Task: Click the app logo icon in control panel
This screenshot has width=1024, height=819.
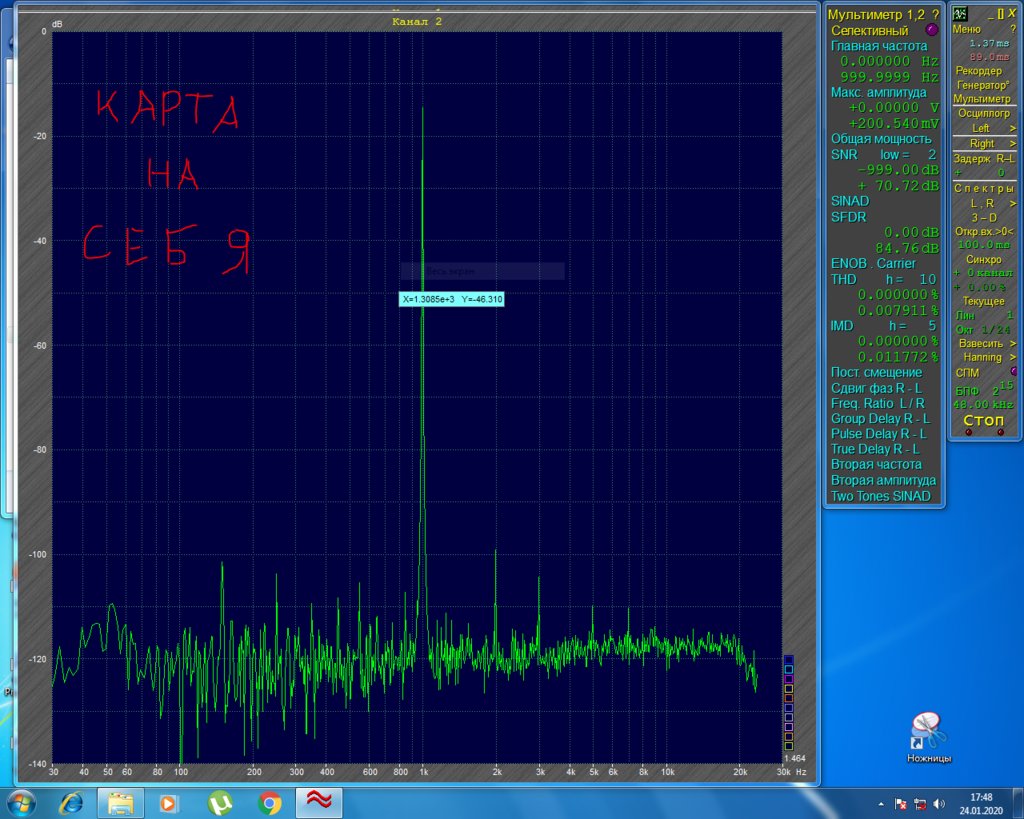Action: [960, 14]
